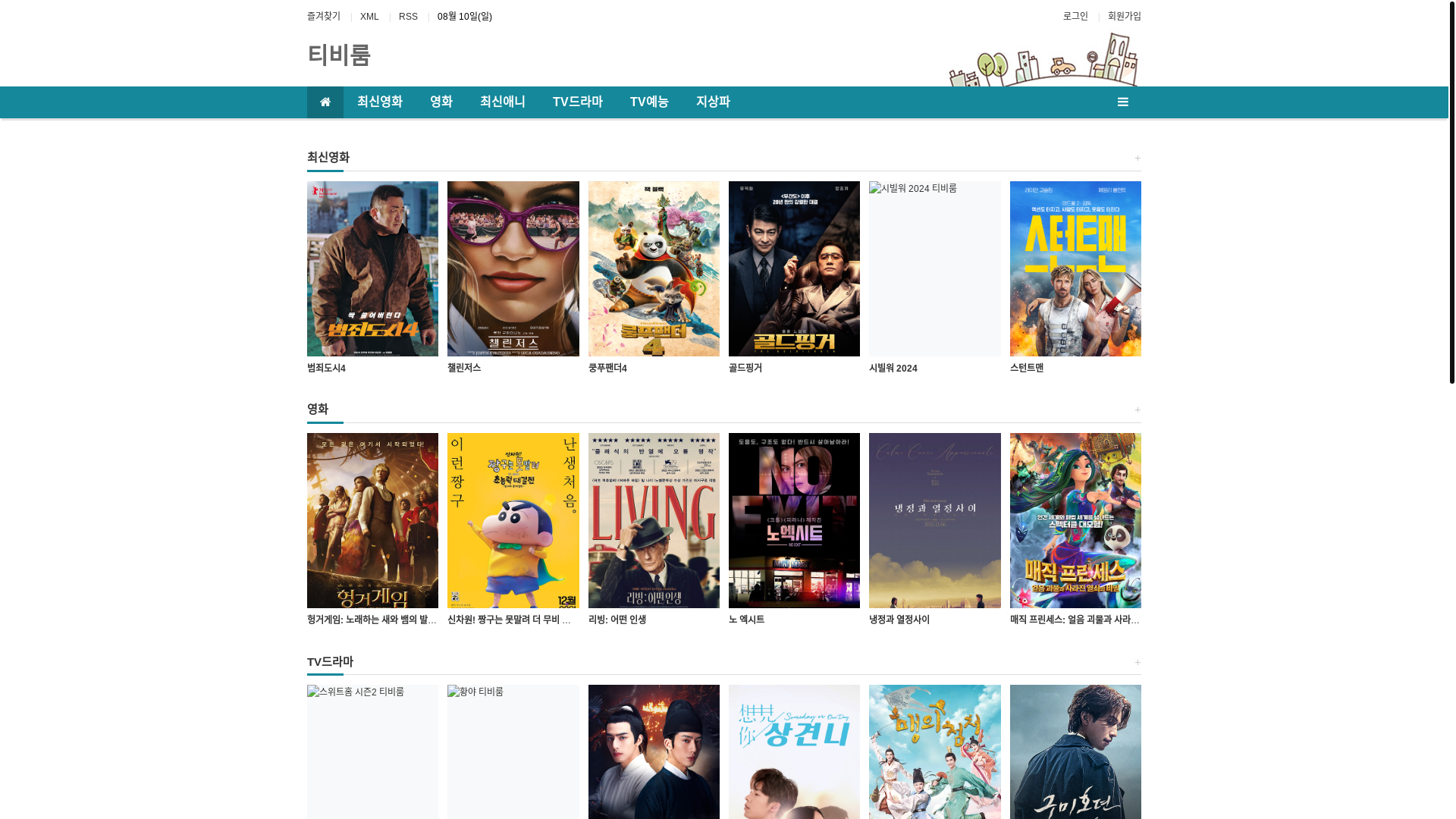Open the 최신애니 menu tab
1456x819 pixels.
pos(502,102)
